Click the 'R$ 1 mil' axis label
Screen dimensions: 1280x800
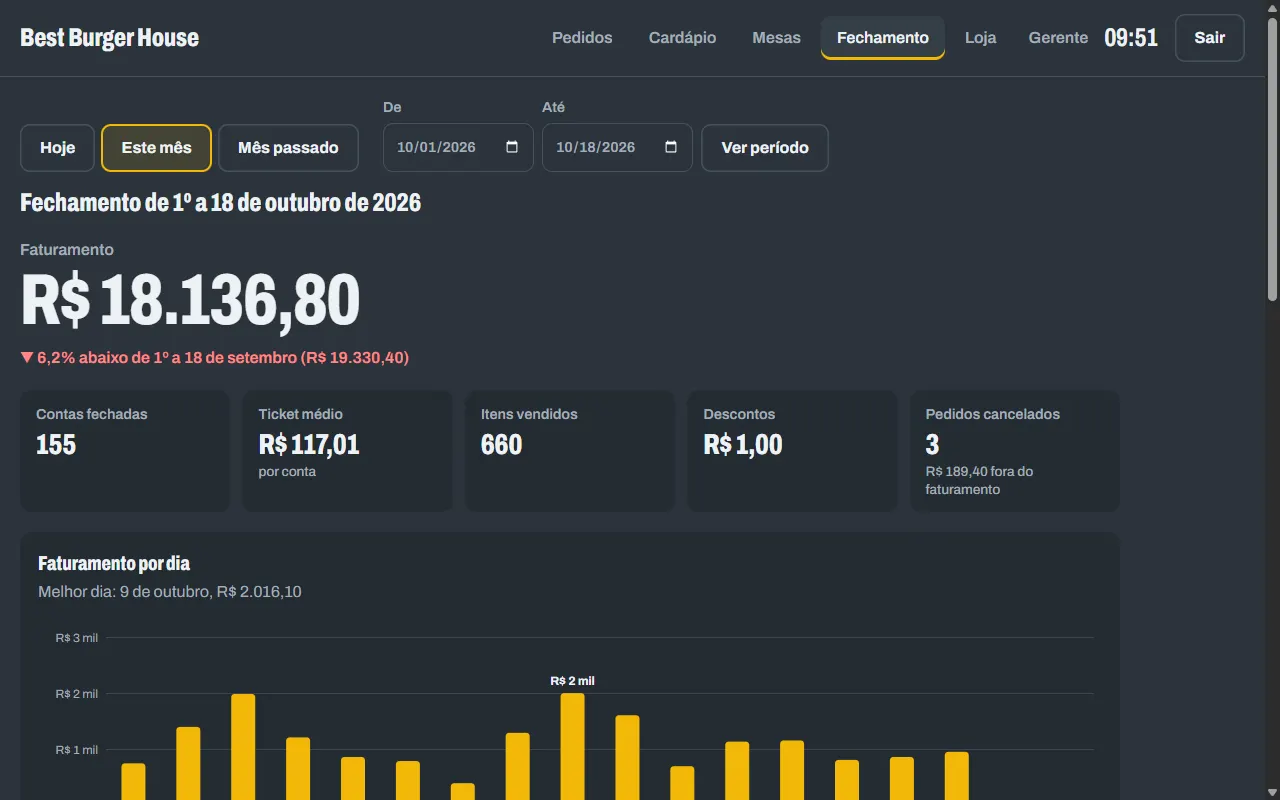[77, 750]
